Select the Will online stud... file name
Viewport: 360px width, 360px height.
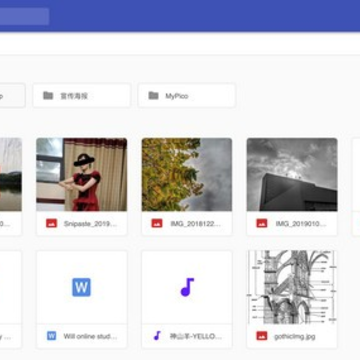[x=90, y=336]
